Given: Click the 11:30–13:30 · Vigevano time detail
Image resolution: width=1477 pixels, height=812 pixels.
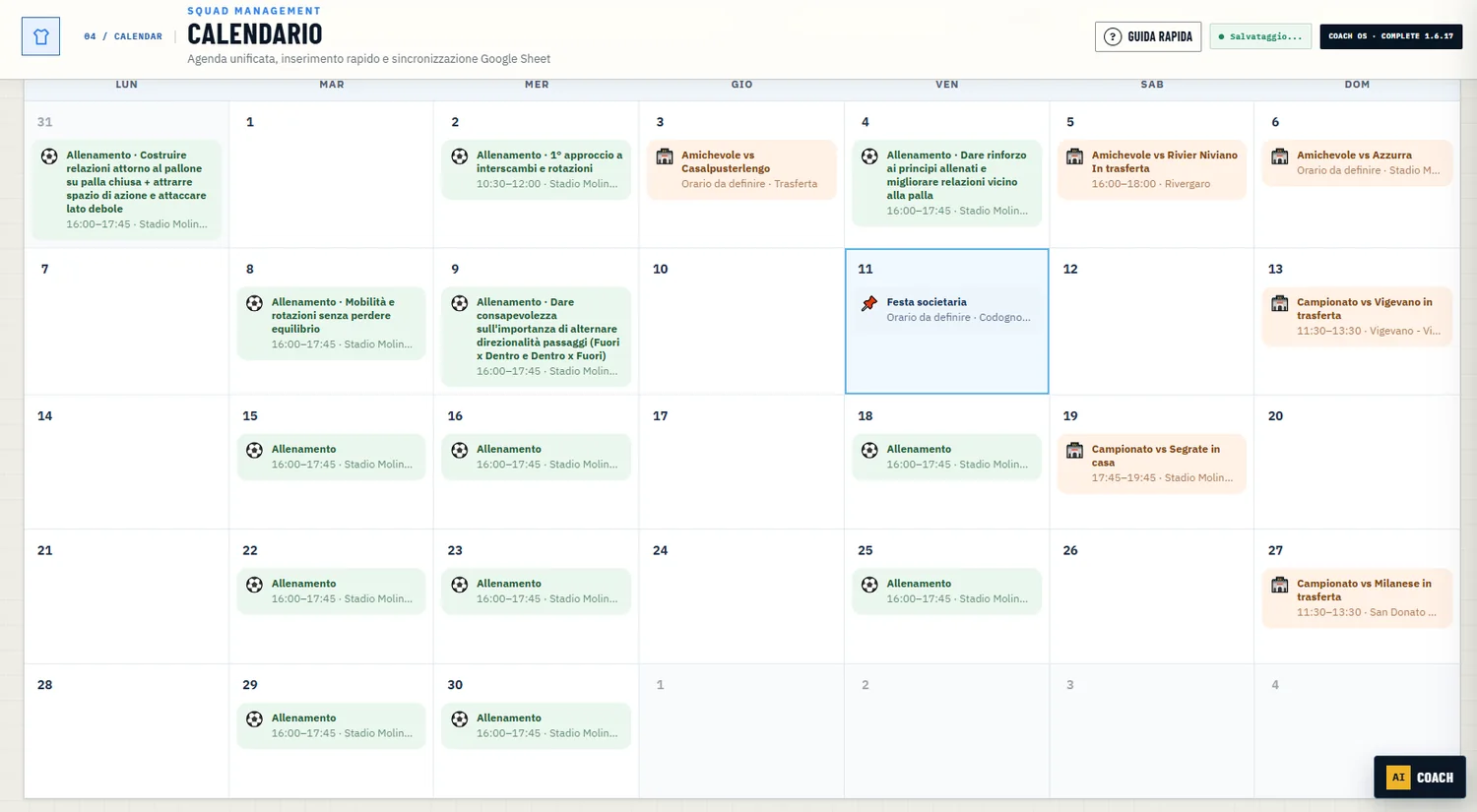Looking at the screenshot, I should [x=1368, y=331].
